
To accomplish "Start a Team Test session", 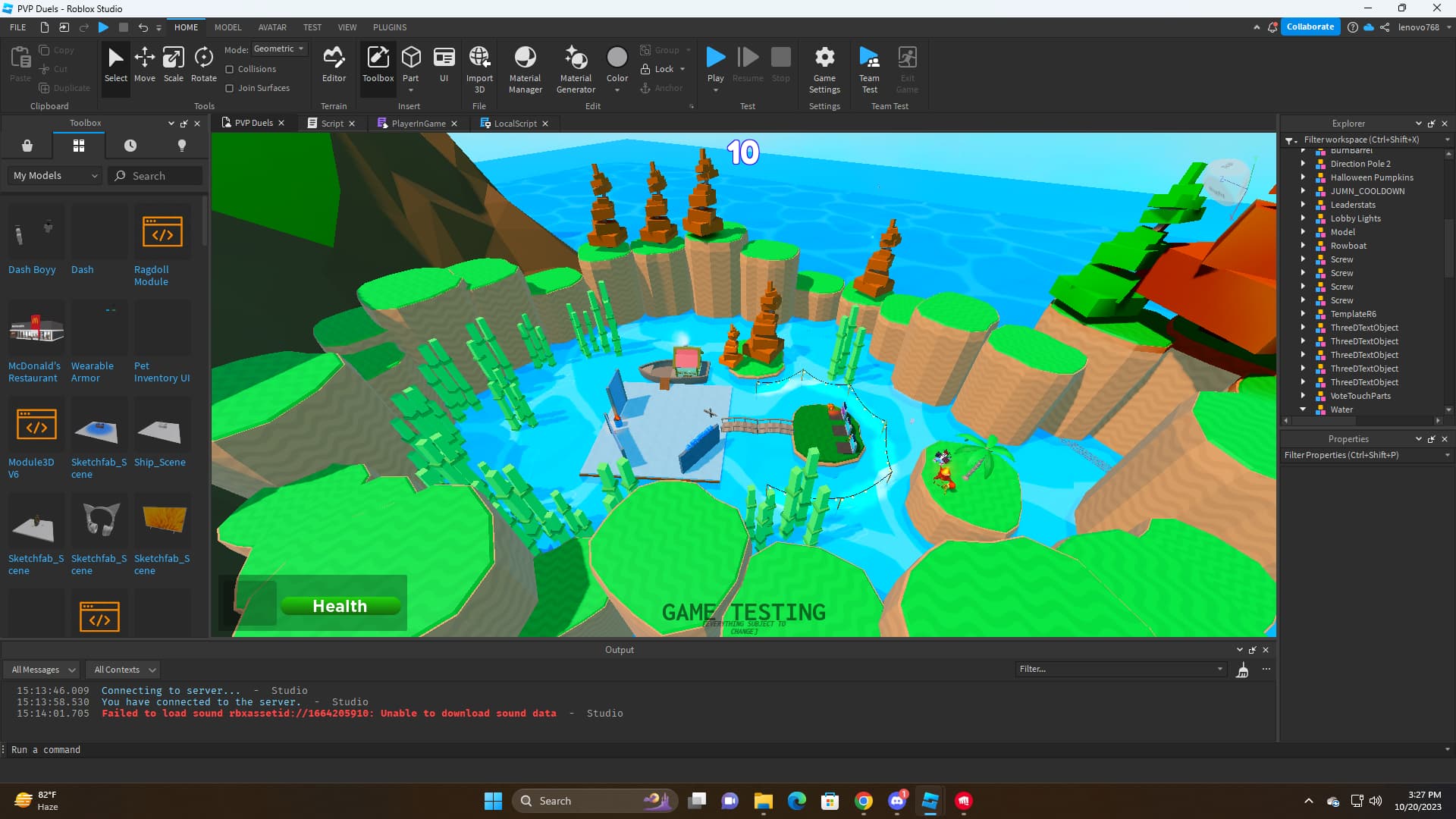I will [869, 68].
